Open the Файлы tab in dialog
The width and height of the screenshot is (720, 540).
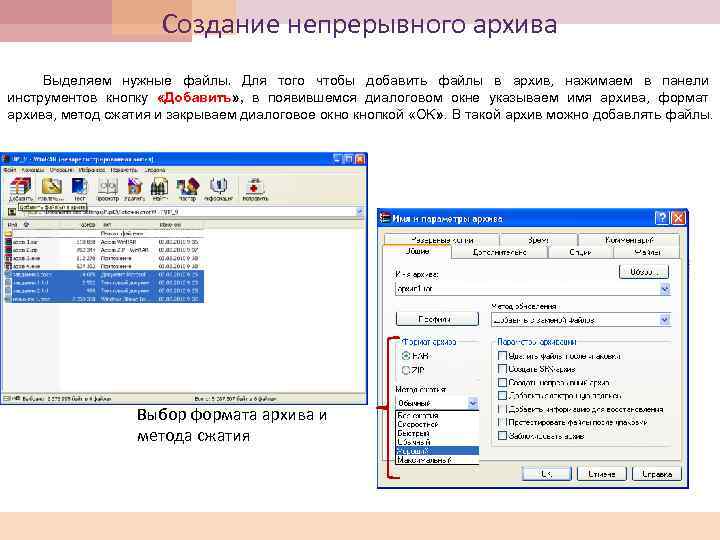pos(647,252)
